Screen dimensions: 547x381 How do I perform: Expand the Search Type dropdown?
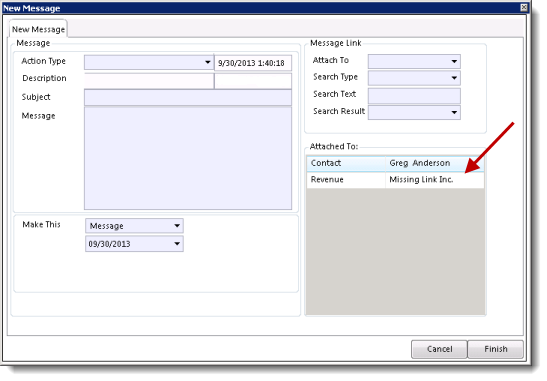point(414,78)
